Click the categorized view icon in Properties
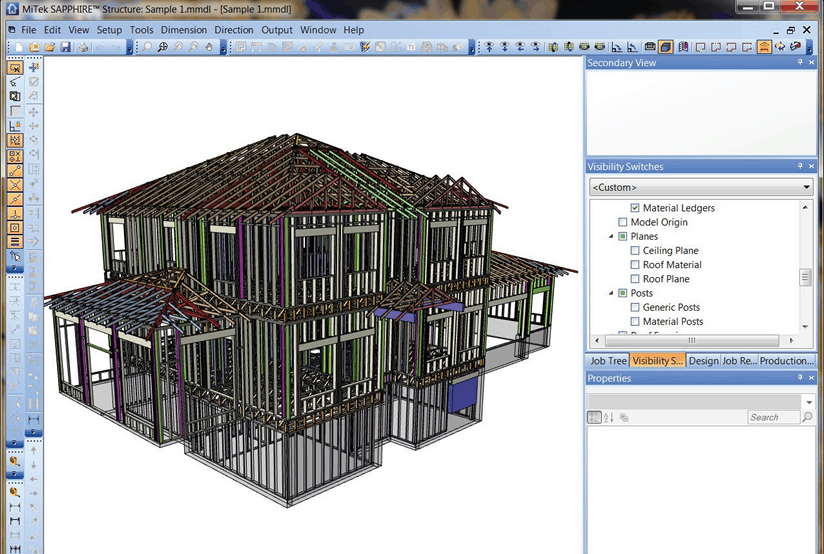The image size is (824, 554). tap(594, 417)
